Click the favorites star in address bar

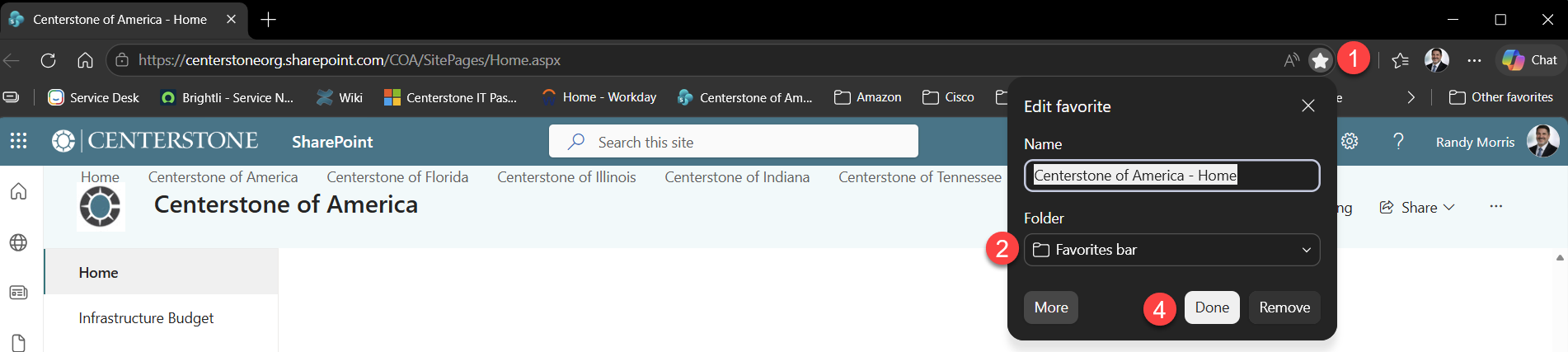pos(1320,60)
